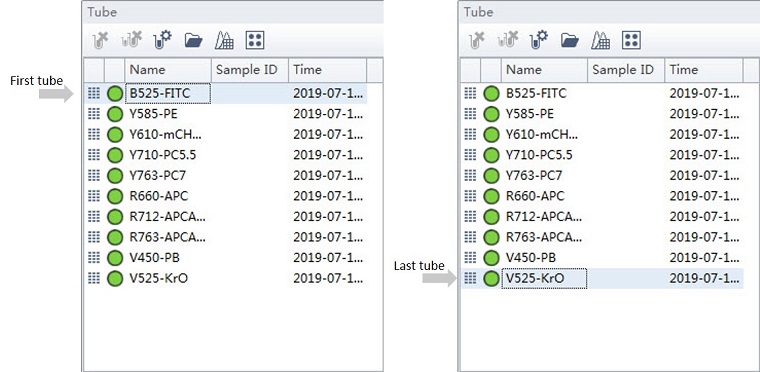
Task: Select Y763-PC7 tube name in left panel
Action: coord(158,176)
